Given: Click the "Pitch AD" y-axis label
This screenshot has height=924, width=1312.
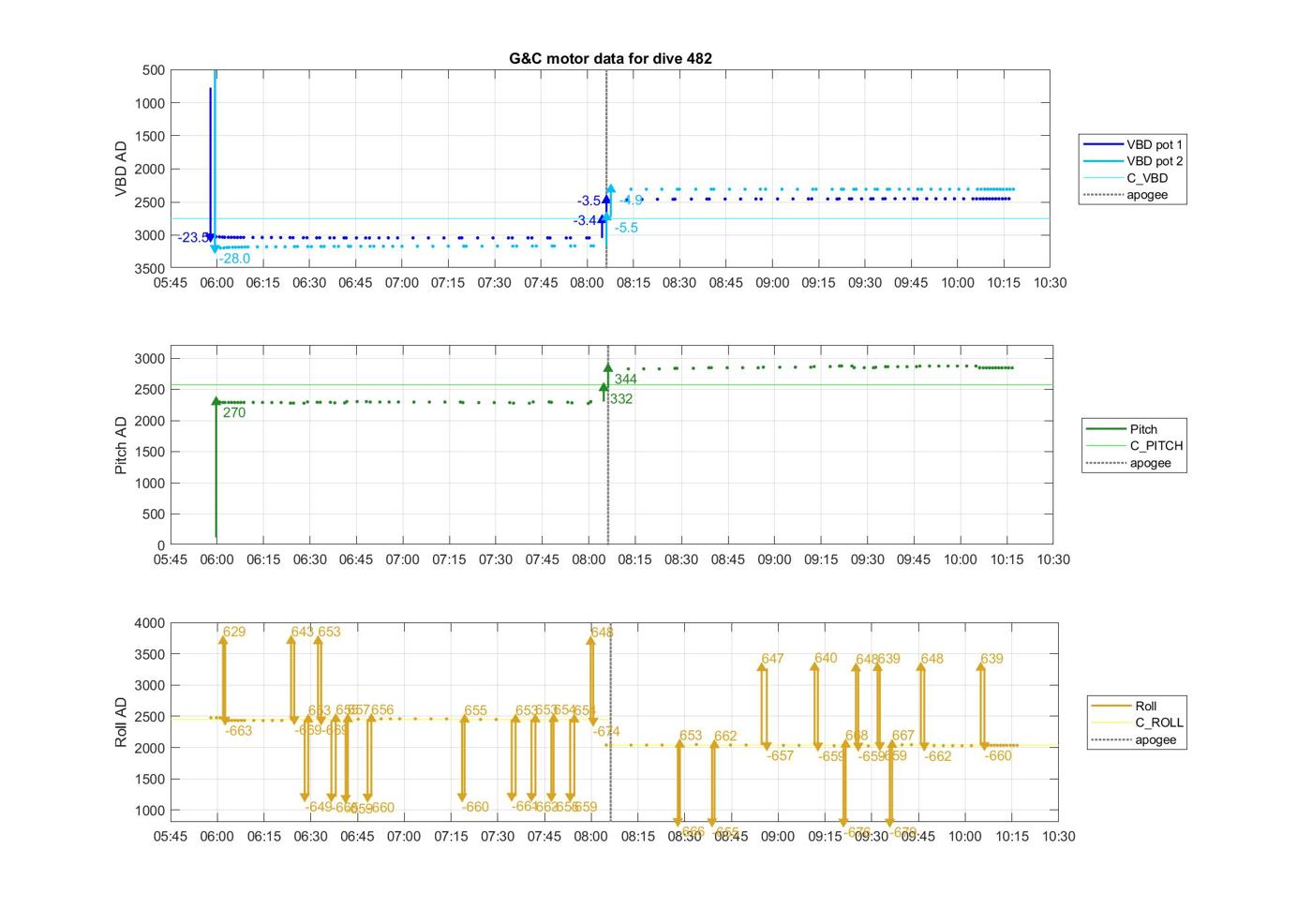Looking at the screenshot, I should pyautogui.click(x=121, y=445).
